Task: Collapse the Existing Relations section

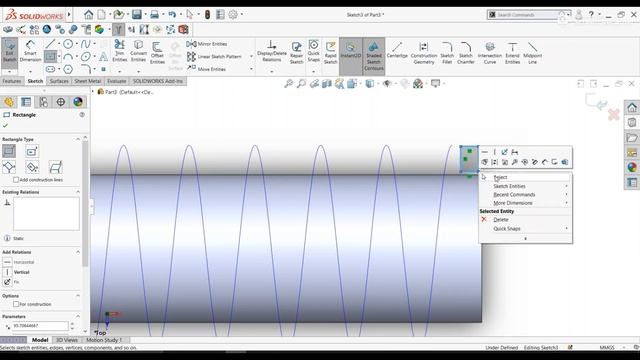Action: 78,192
